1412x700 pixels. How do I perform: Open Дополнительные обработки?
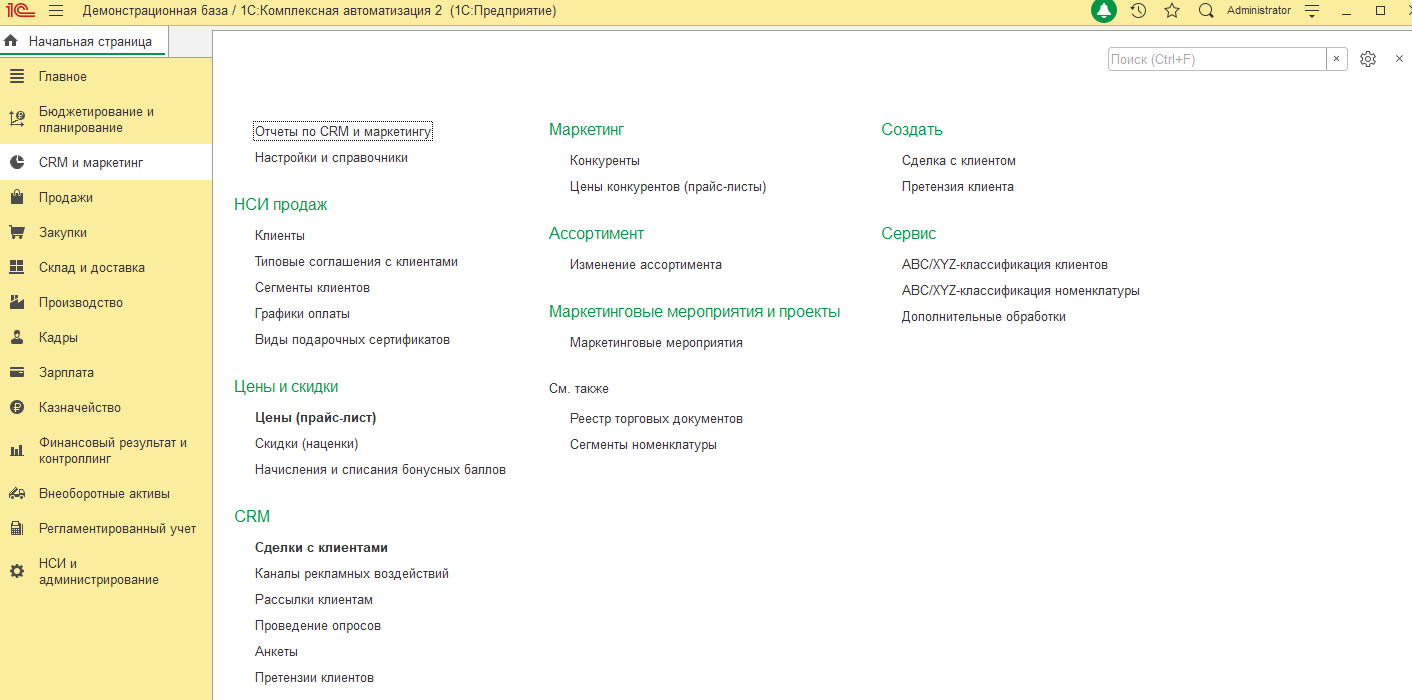pyautogui.click(x=984, y=316)
